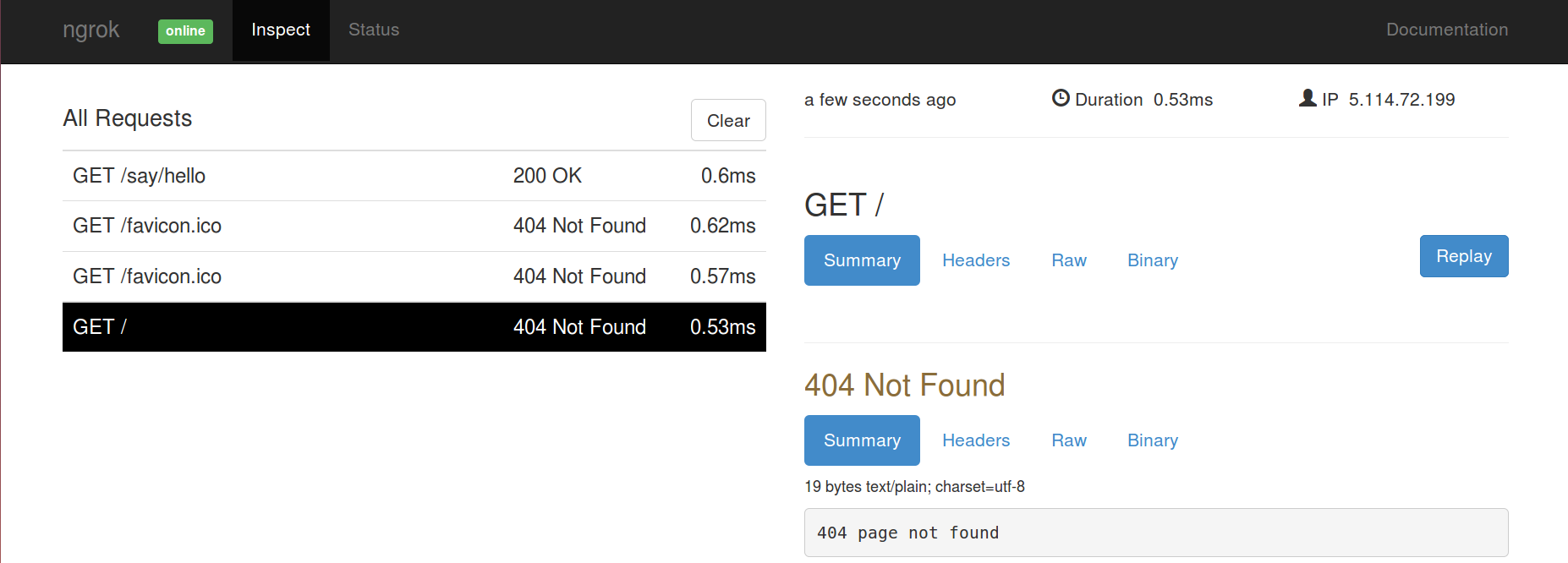Select the GET /favicon.ico 0.57ms request
This screenshot has width=1568, height=563.
pyautogui.click(x=414, y=276)
